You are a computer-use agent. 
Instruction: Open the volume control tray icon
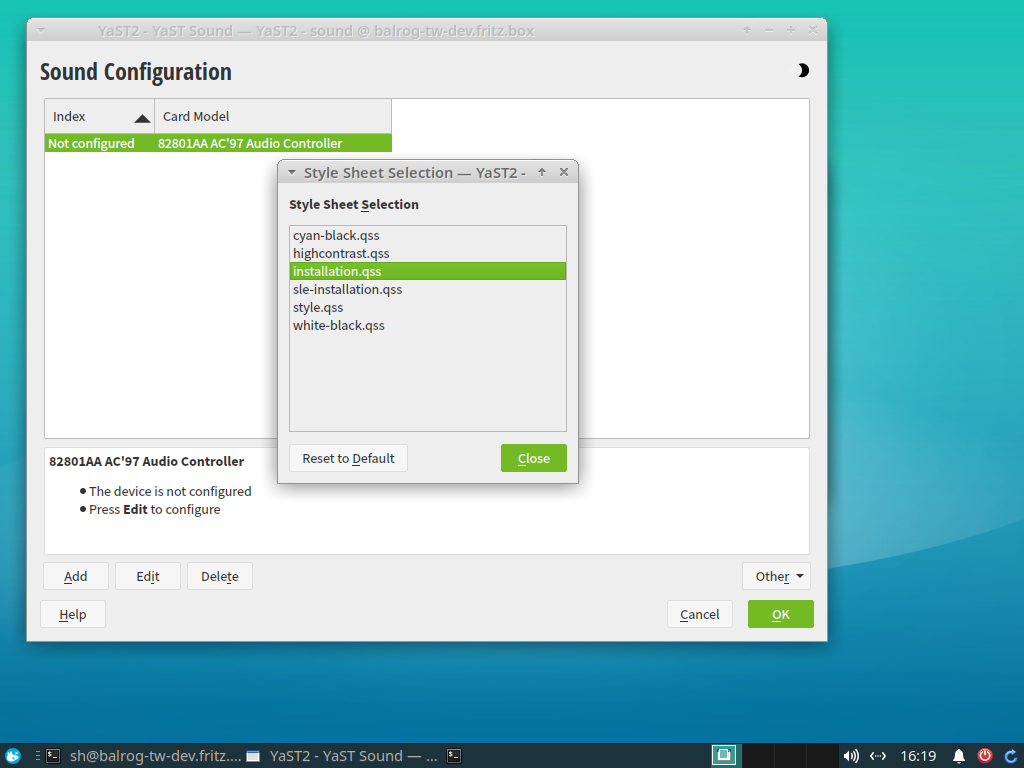tap(850, 756)
